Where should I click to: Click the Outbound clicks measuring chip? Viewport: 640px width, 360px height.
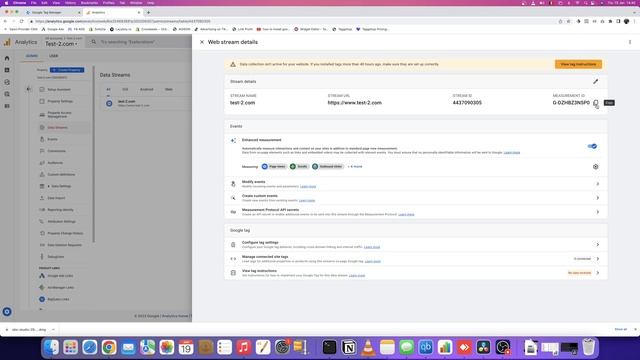pyautogui.click(x=328, y=167)
